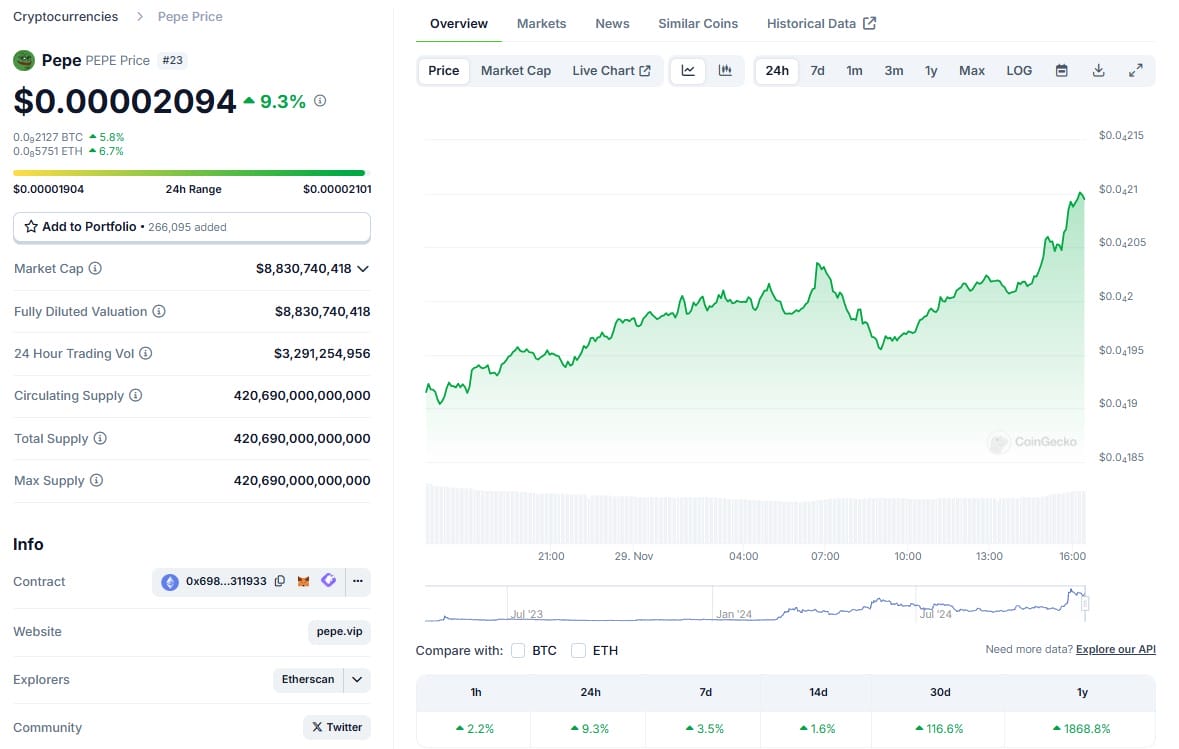1179x749 pixels.
Task: Click the 30d 116.6% change value
Action: point(938,729)
